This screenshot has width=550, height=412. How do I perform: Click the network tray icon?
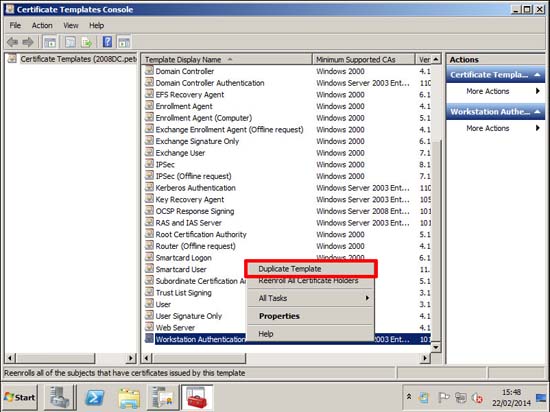pyautogui.click(x=460, y=397)
